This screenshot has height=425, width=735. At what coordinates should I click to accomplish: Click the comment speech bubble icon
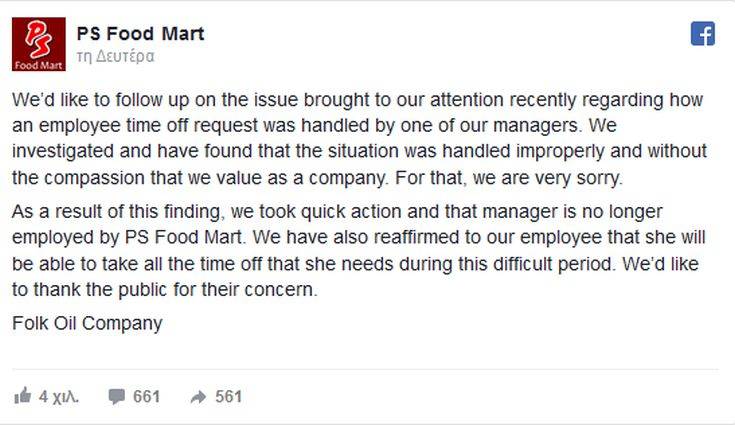[x=117, y=396]
